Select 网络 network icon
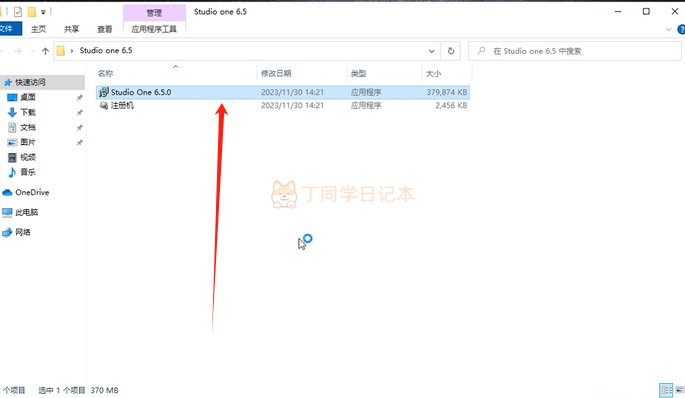685x398 pixels. click(7, 232)
